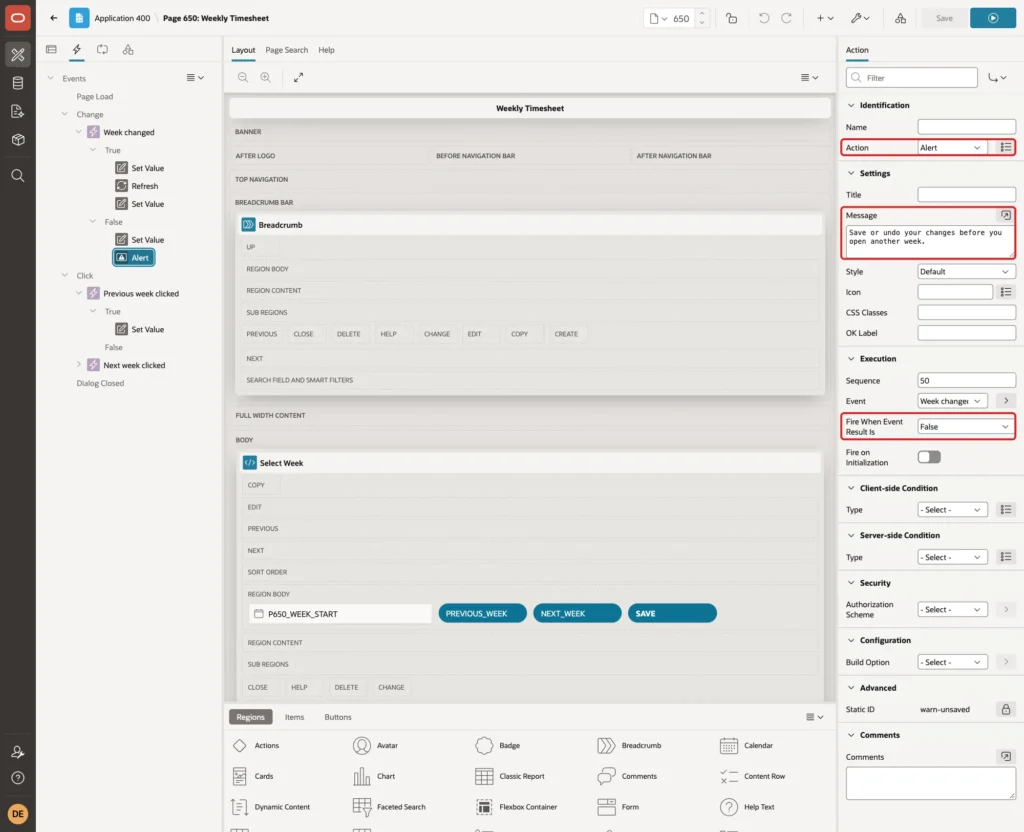Viewport: 1024px width, 832px height.
Task: Click the Redo arrow in toolbar
Action: tap(786, 18)
